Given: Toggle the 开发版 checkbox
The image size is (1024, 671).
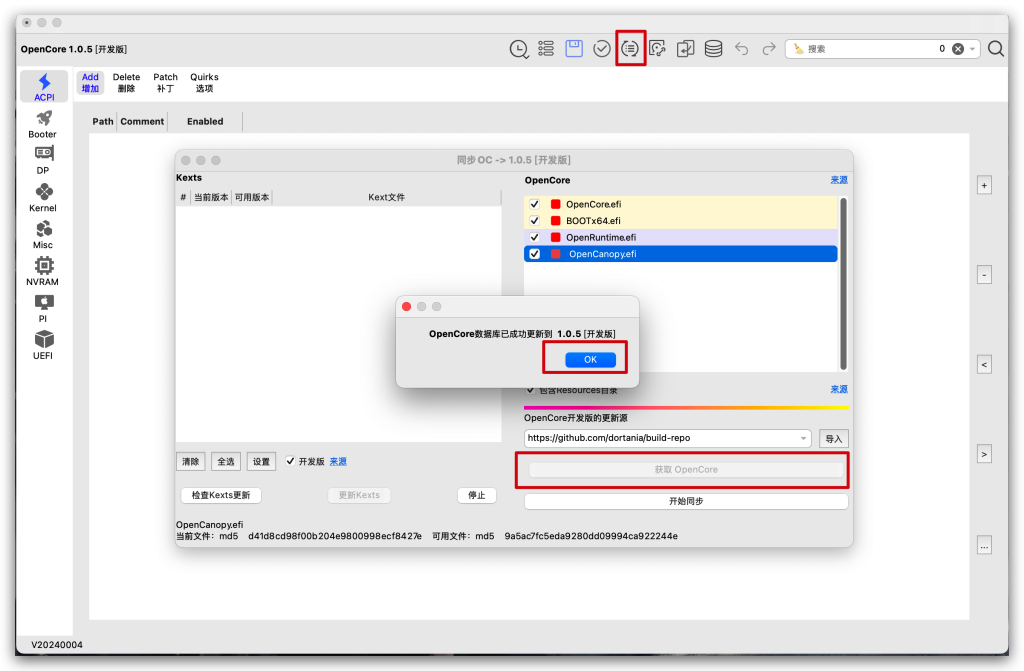Looking at the screenshot, I should coord(291,461).
